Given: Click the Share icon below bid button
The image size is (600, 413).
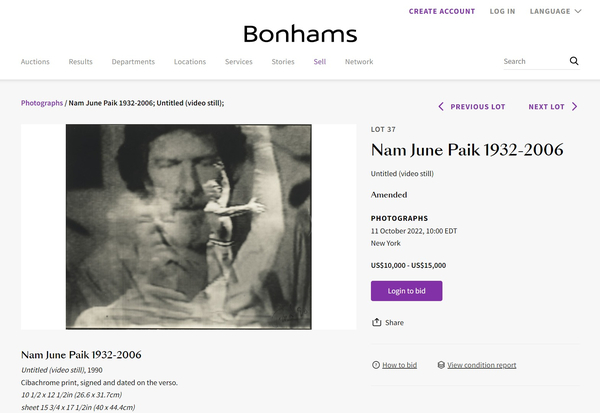Looking at the screenshot, I should click(377, 323).
